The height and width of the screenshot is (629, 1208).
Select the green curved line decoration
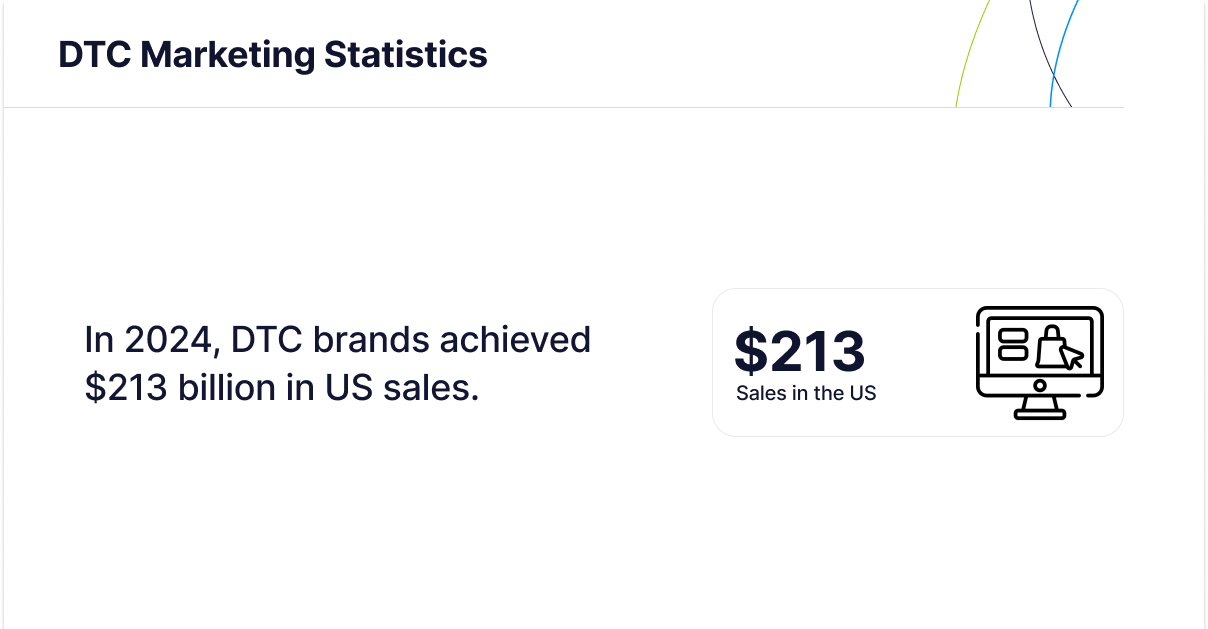(970, 50)
